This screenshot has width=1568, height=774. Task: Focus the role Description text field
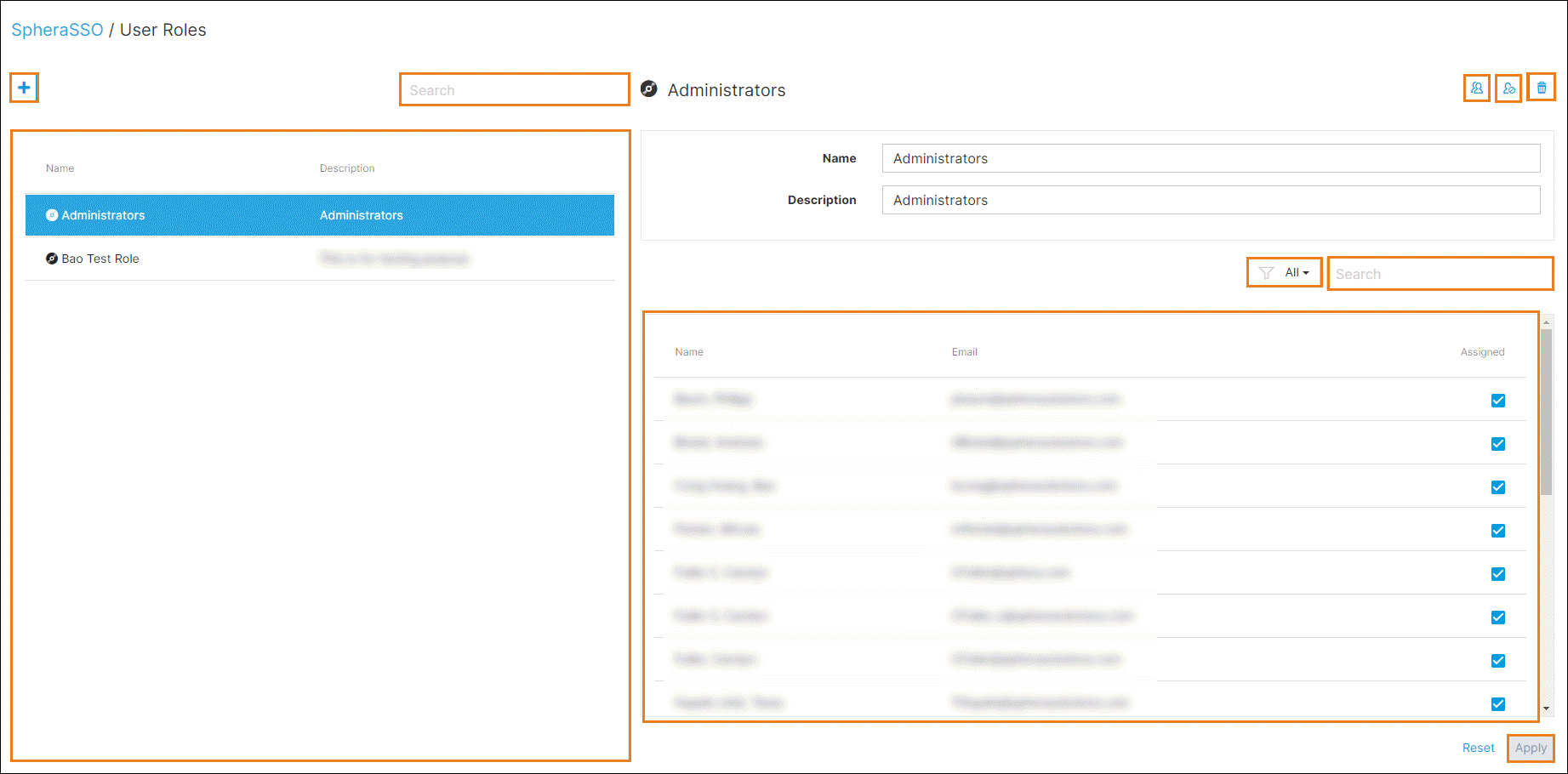pyautogui.click(x=1210, y=200)
